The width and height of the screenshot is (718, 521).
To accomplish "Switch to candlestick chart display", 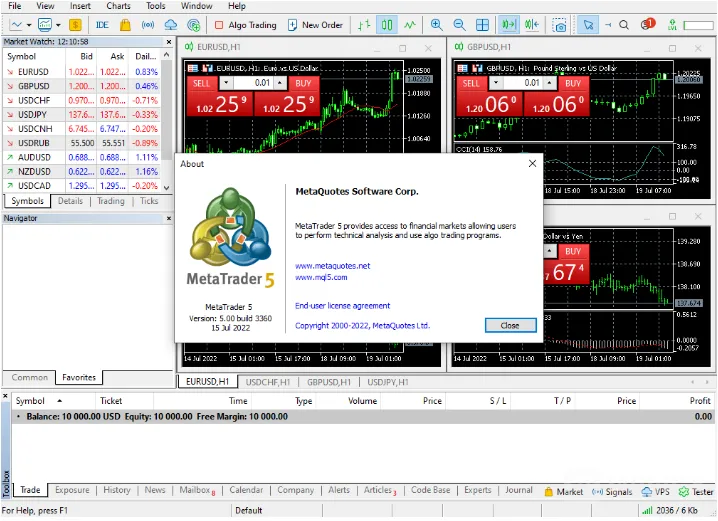I will pos(387,25).
